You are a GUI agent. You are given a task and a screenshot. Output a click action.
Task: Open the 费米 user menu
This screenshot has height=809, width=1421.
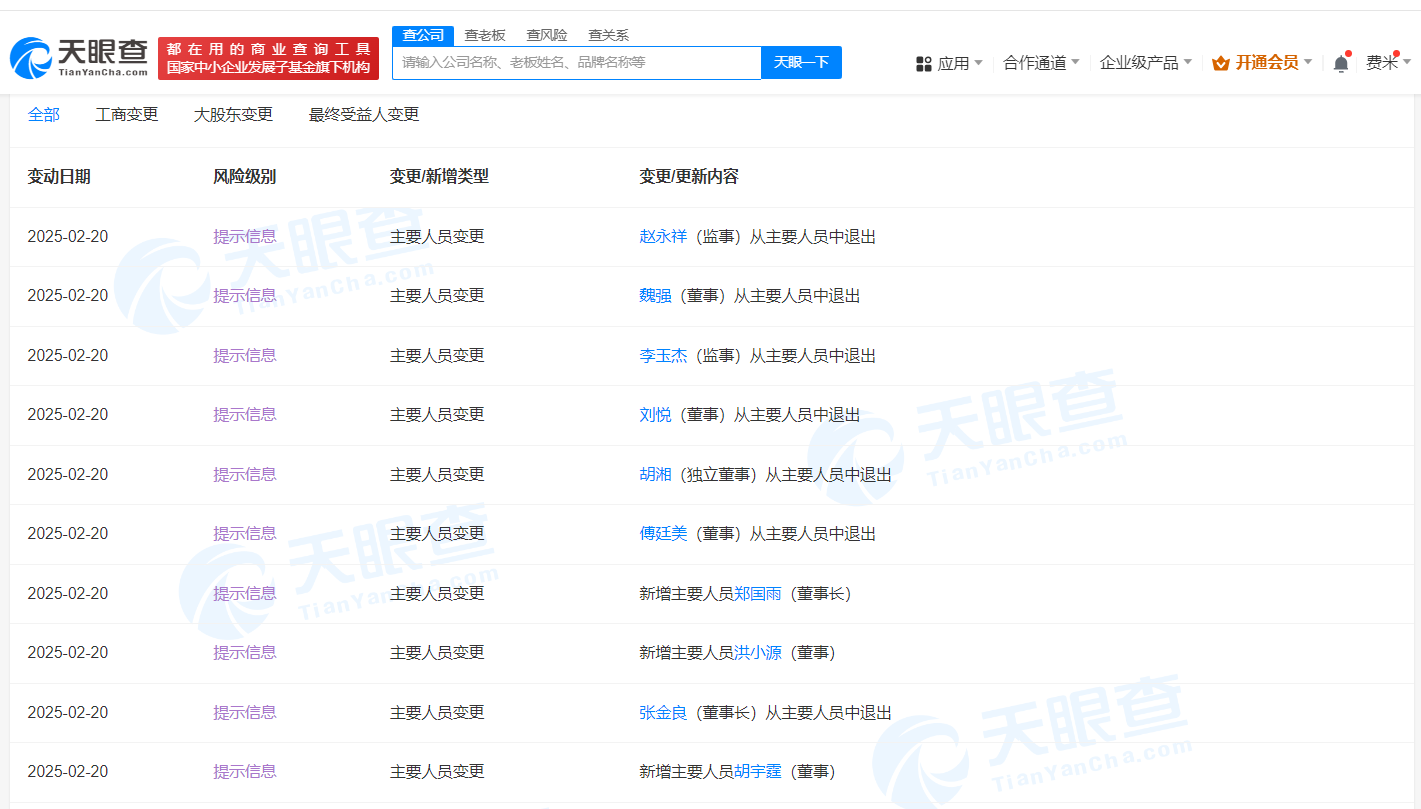pos(1389,62)
